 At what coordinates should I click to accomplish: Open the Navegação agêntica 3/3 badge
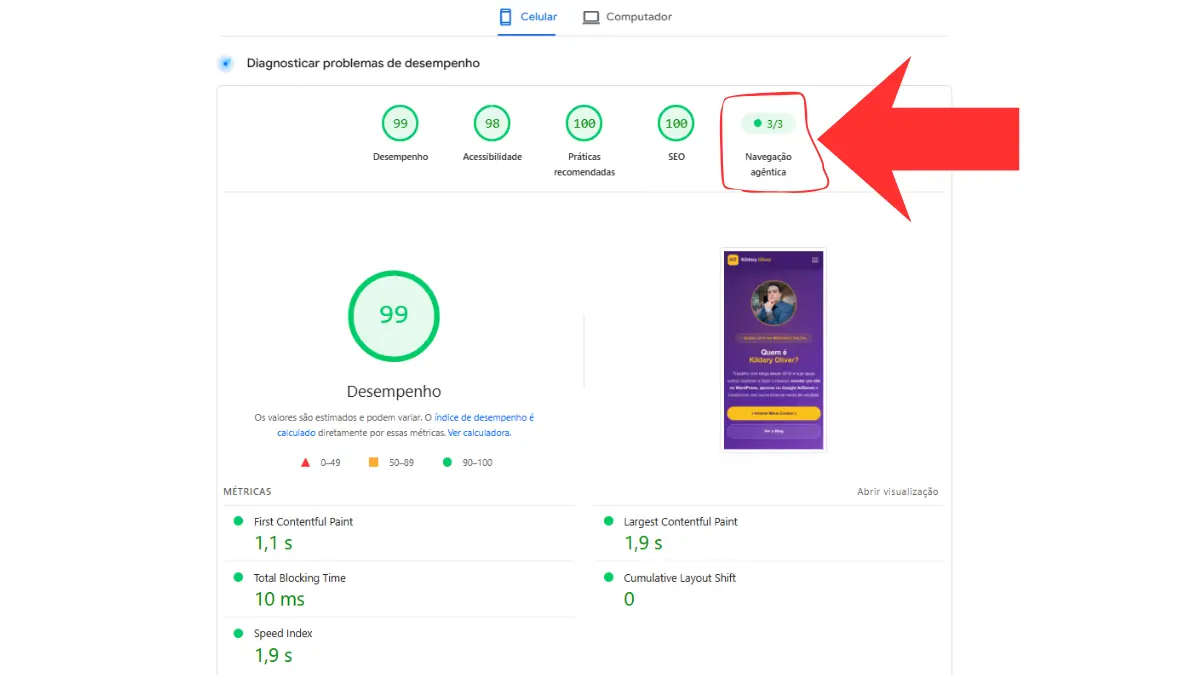(768, 124)
